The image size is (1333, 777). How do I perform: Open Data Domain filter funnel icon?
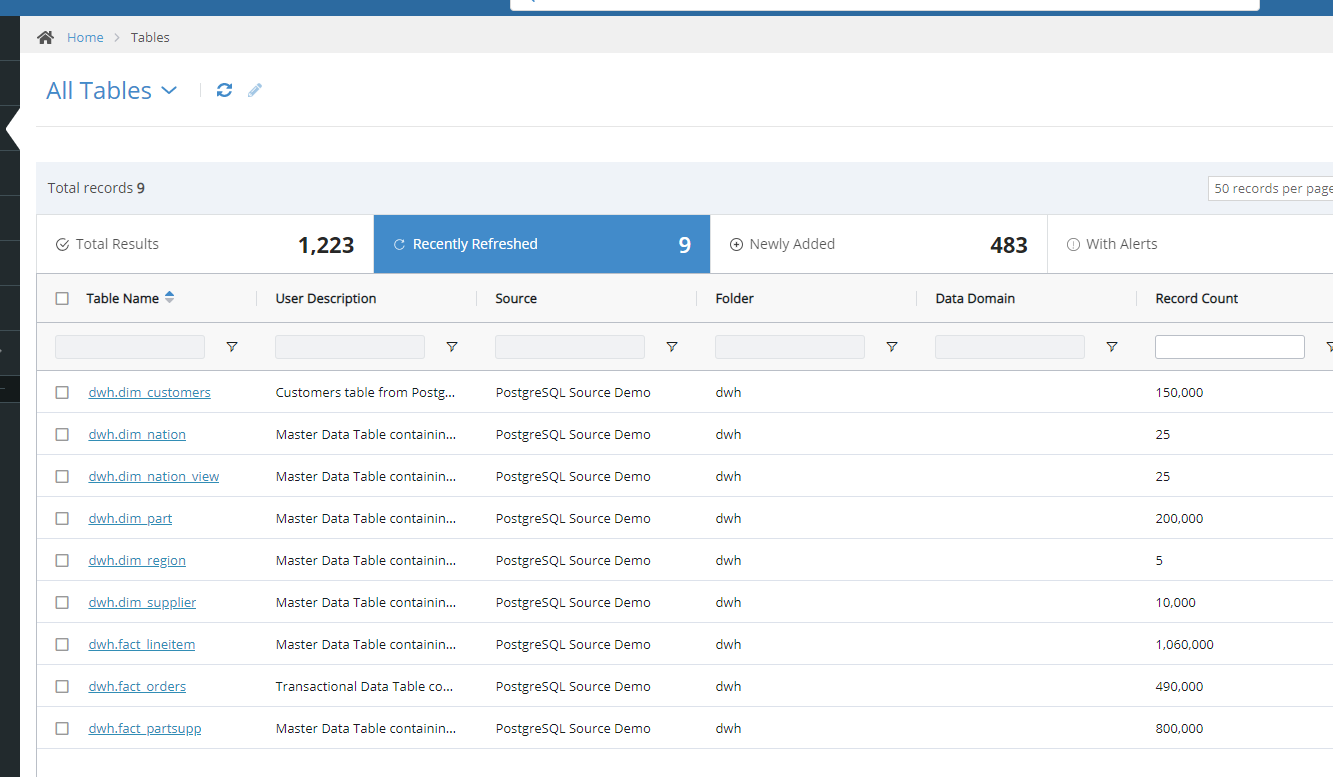point(1112,347)
